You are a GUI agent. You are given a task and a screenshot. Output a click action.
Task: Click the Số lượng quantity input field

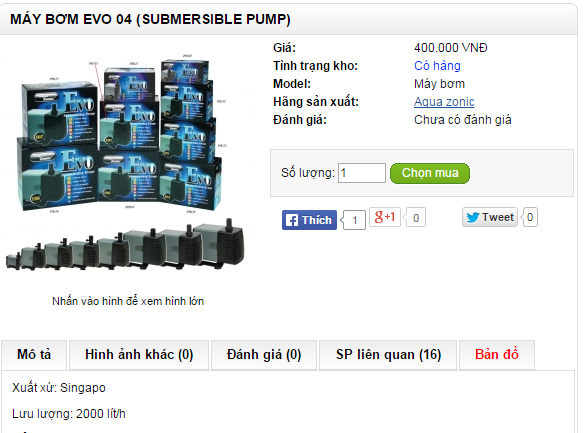[362, 173]
